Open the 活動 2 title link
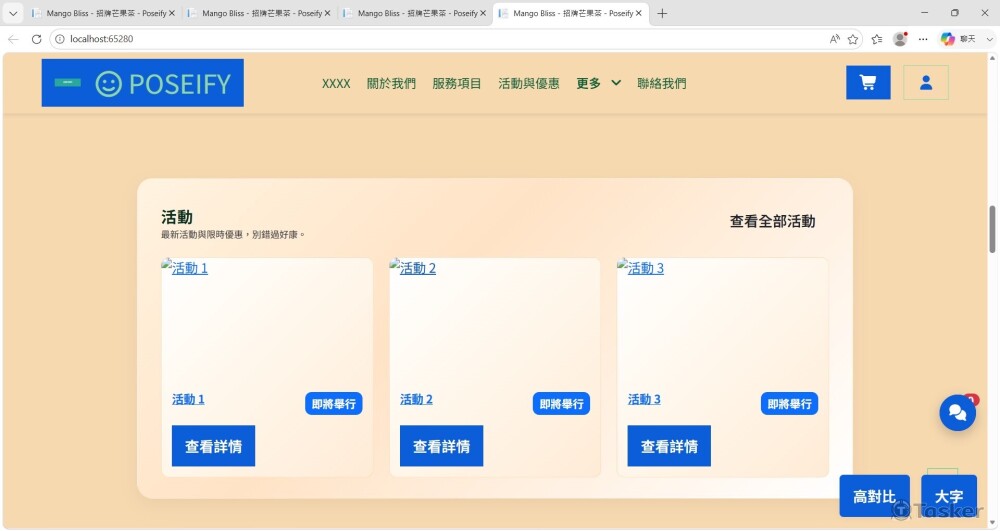This screenshot has height=531, width=1000. [x=416, y=399]
